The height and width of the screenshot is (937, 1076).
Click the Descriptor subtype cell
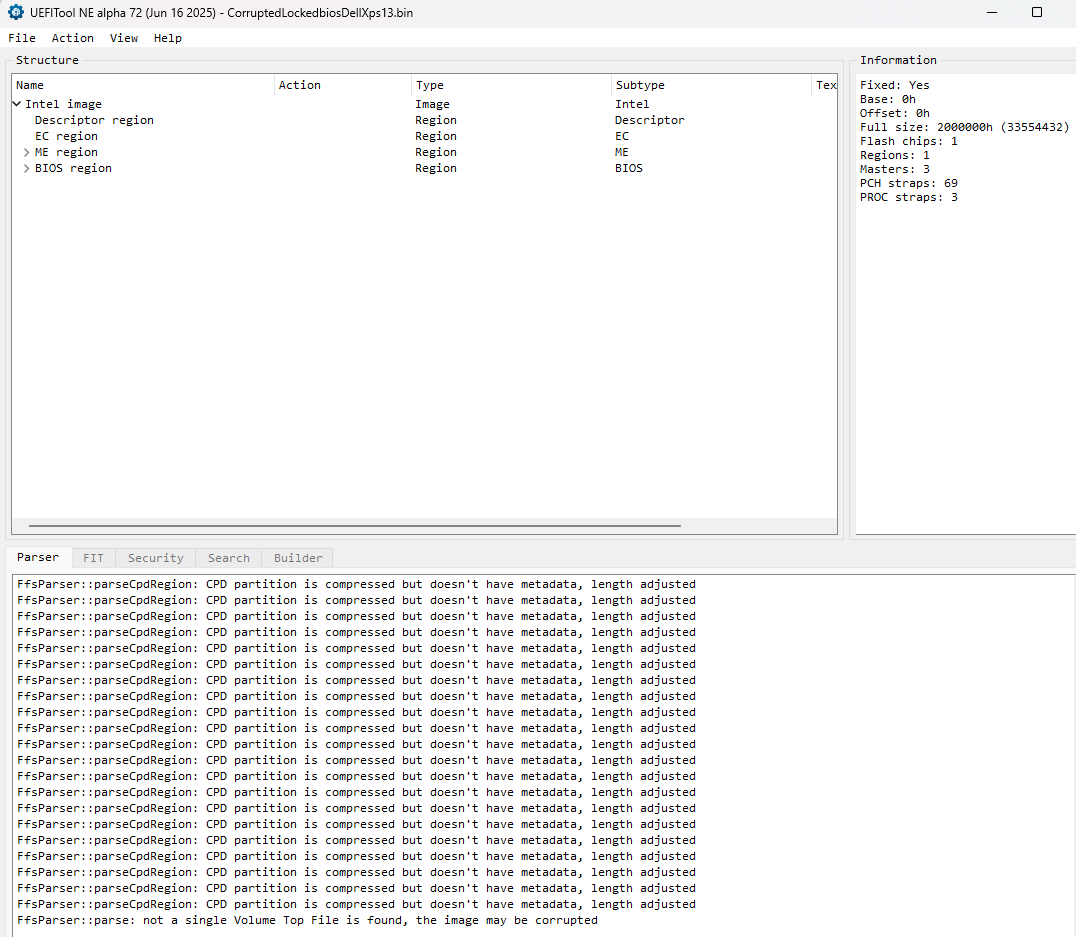[x=649, y=120]
